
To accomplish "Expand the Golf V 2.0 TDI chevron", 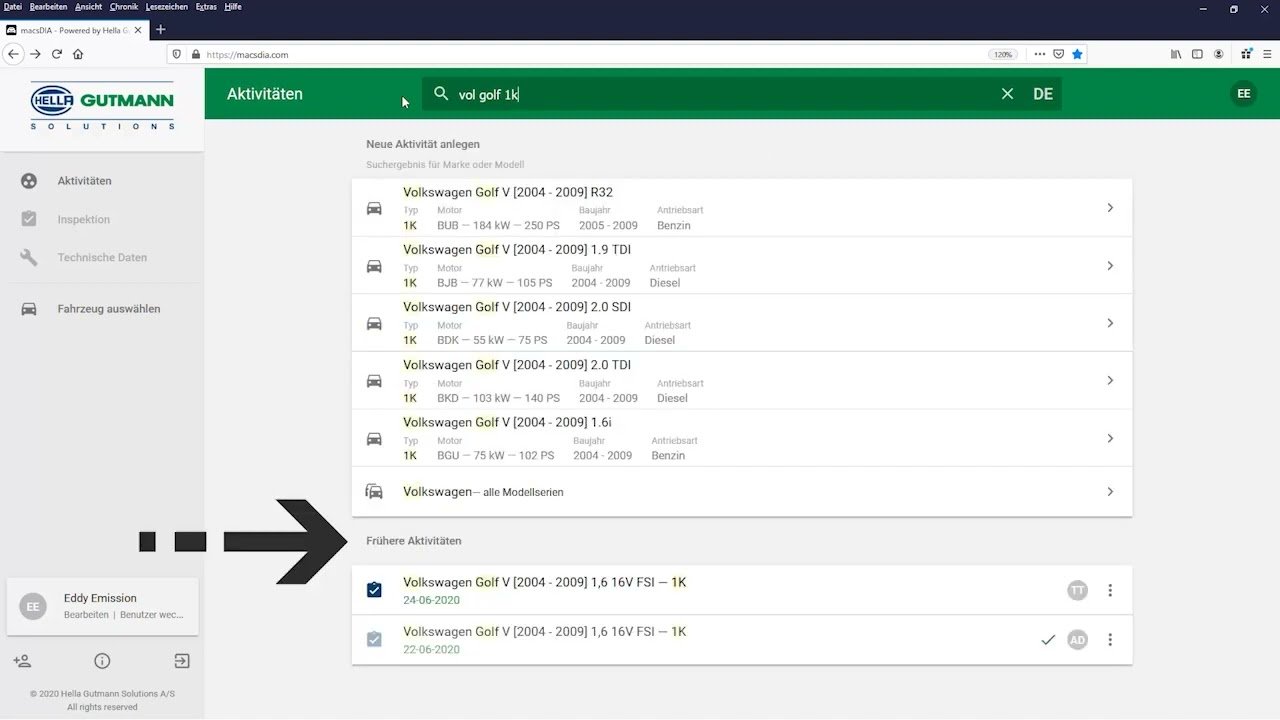I will (x=1110, y=380).
